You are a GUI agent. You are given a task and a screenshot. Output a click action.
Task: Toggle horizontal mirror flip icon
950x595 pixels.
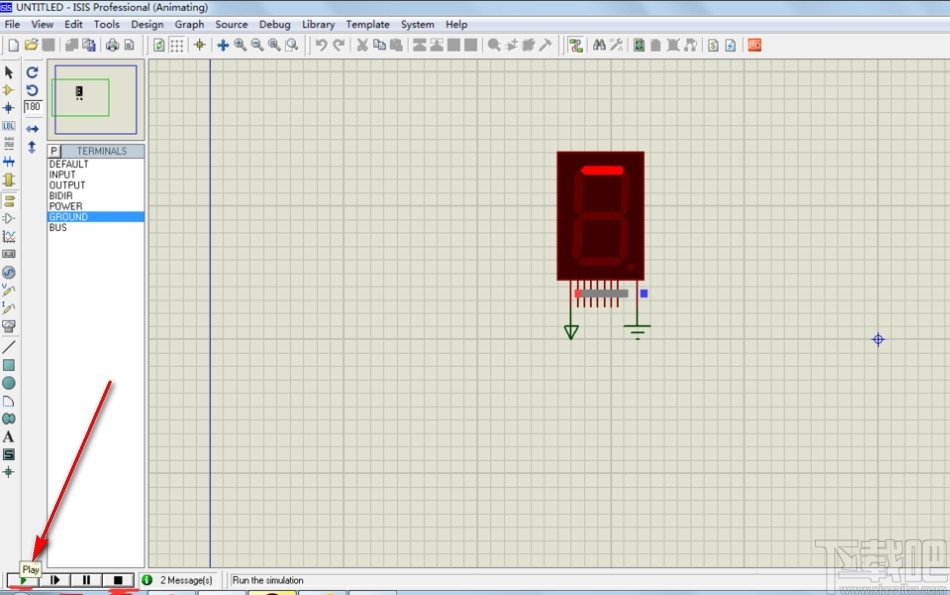[x=32, y=129]
